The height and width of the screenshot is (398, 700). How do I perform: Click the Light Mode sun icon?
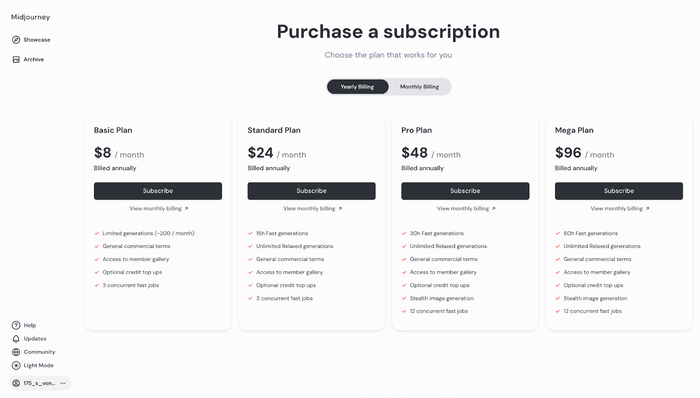tap(16, 365)
